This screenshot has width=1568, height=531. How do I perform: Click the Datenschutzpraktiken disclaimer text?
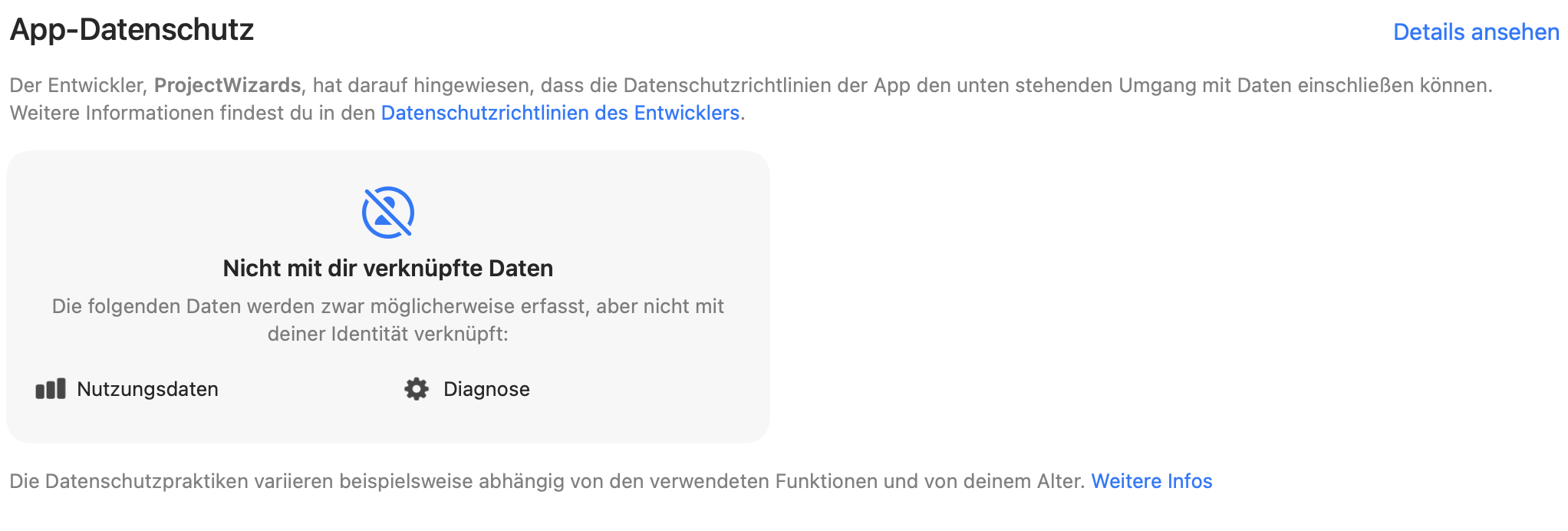pos(537,481)
